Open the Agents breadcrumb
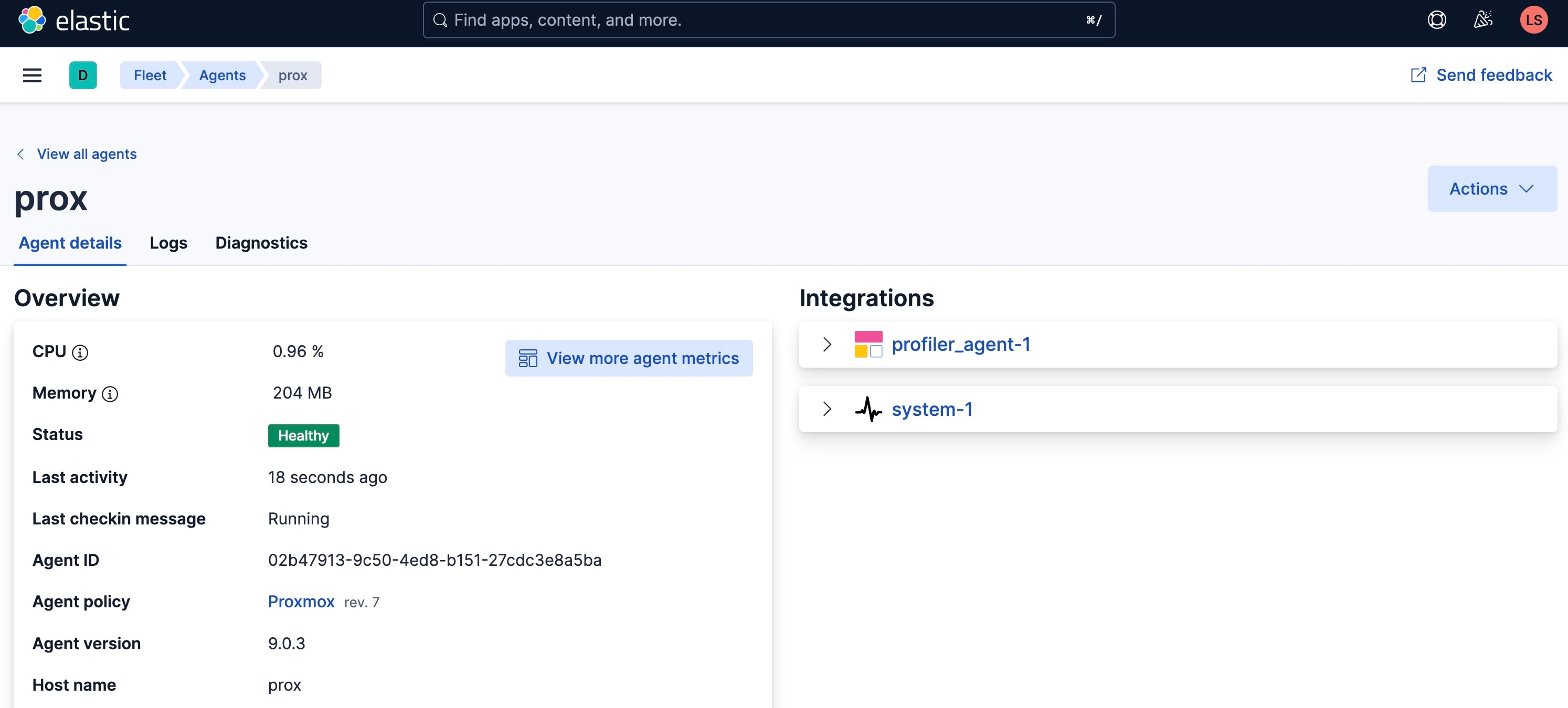The width and height of the screenshot is (1568, 708). 221,75
